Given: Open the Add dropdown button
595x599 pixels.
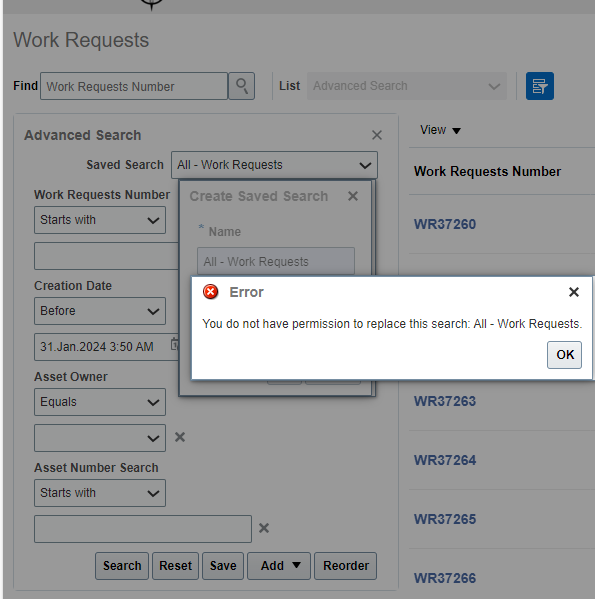Looking at the screenshot, I should click(x=279, y=566).
